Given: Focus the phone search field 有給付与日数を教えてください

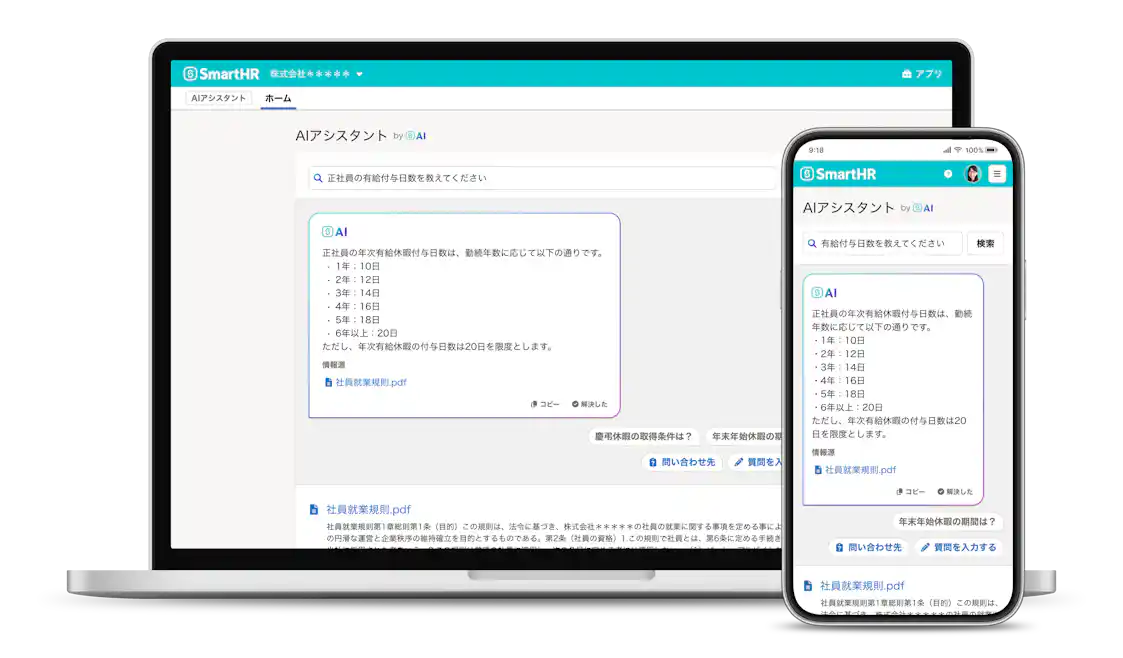Looking at the screenshot, I should (x=882, y=243).
